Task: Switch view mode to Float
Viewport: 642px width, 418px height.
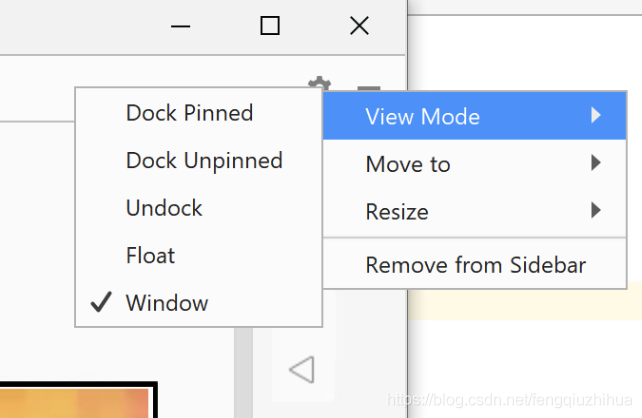Action: (x=149, y=256)
